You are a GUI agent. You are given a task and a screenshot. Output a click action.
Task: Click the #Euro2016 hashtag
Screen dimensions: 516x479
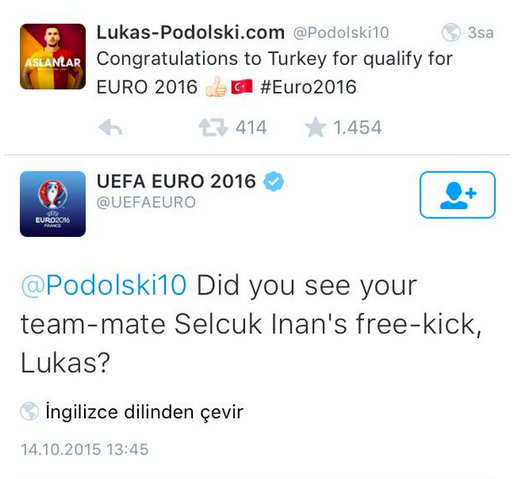coord(308,87)
